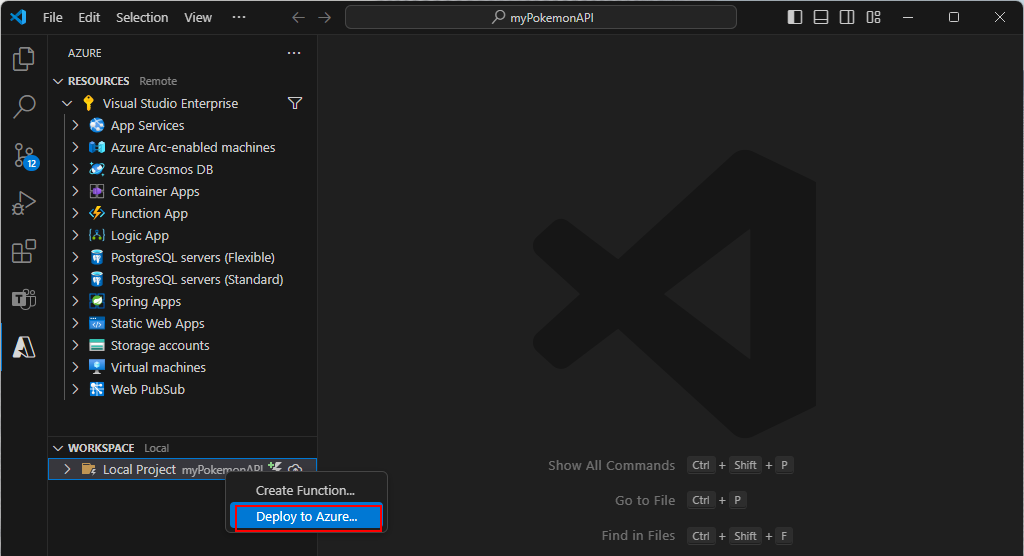Open the View menu
The height and width of the screenshot is (556, 1024).
click(x=198, y=18)
